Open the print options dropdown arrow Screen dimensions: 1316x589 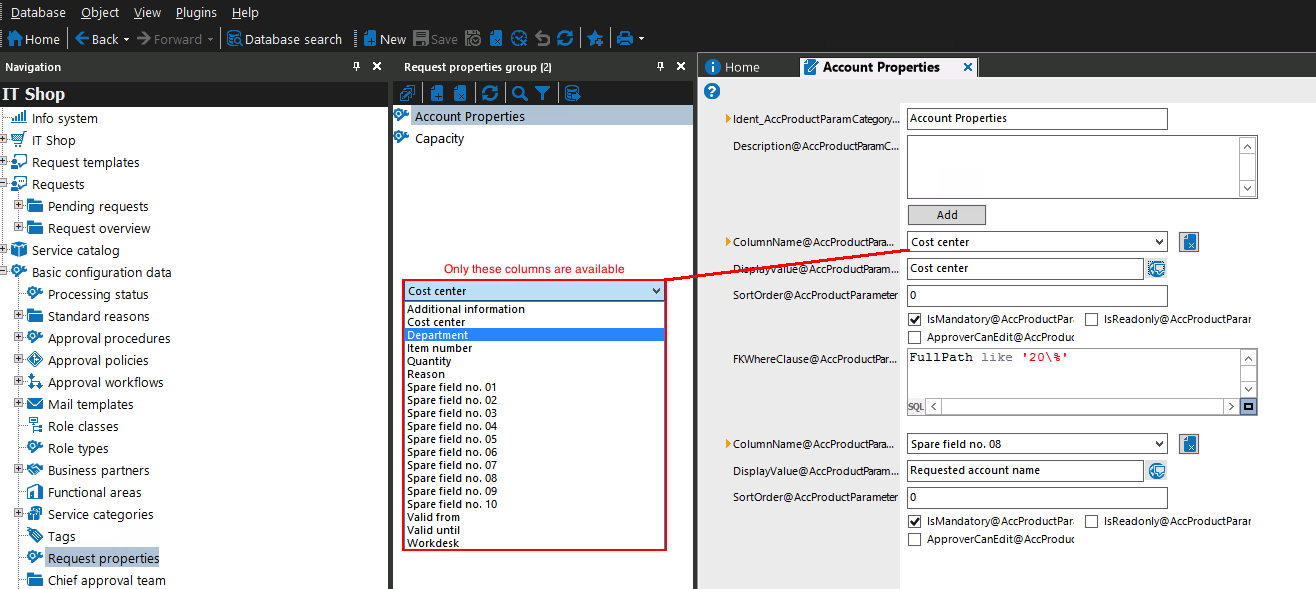click(641, 40)
